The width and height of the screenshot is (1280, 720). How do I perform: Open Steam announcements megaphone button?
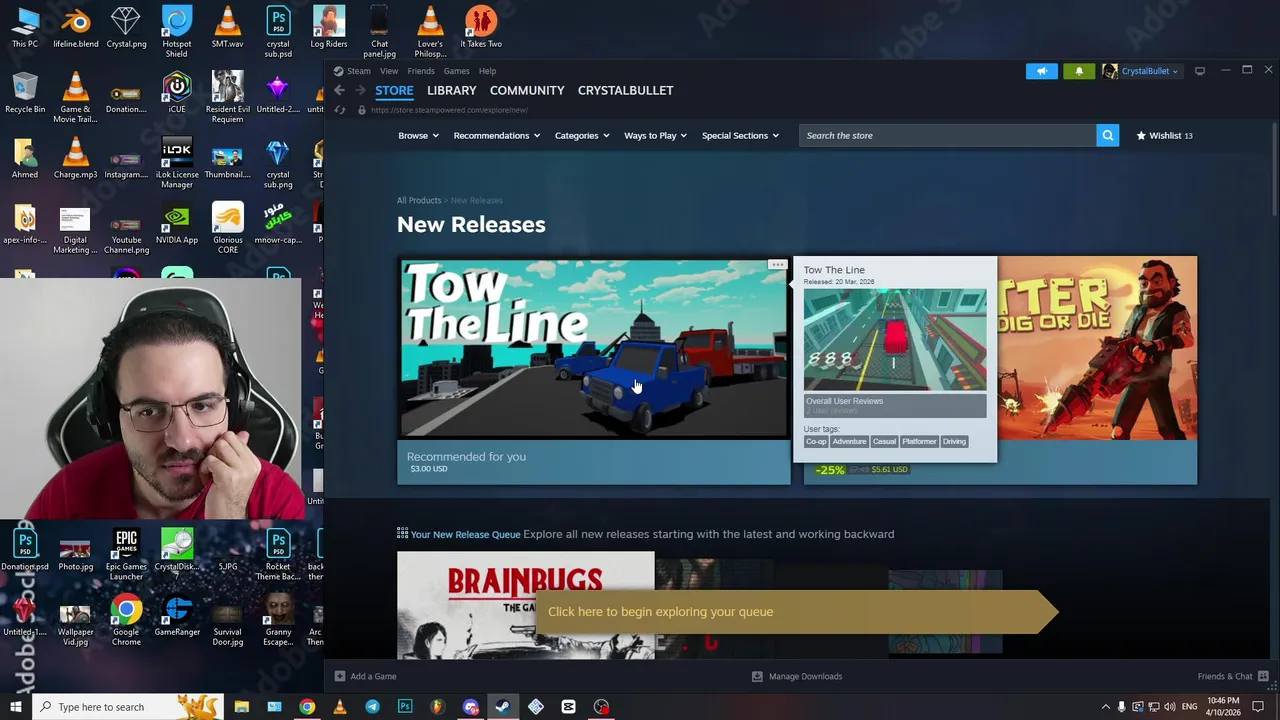(1041, 71)
